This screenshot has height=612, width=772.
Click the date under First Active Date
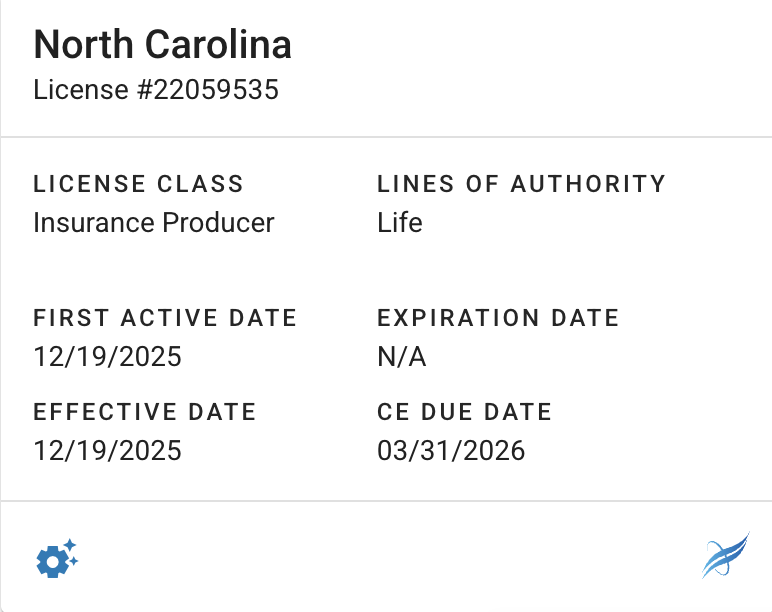click(107, 357)
